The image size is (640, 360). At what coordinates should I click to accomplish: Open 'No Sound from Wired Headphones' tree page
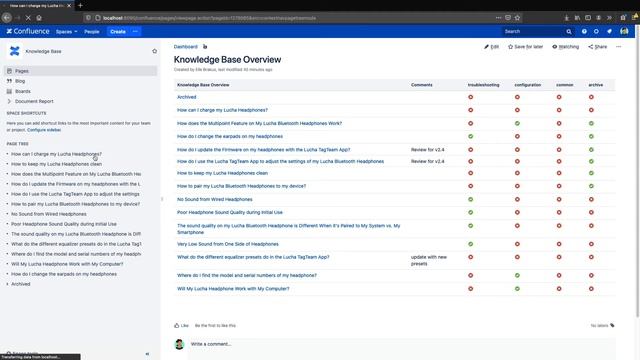point(49,214)
